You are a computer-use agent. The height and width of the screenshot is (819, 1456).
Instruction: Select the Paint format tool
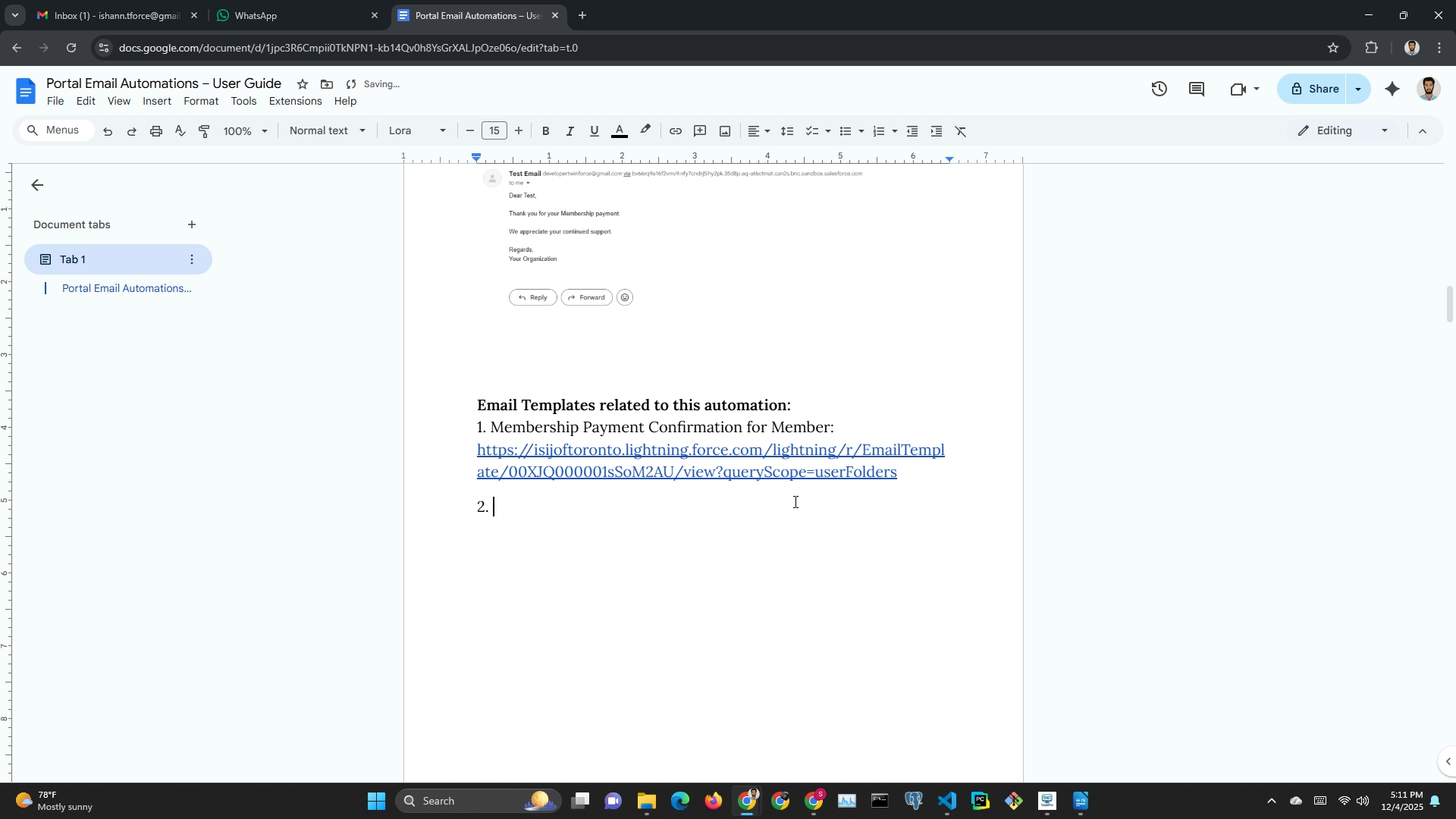[204, 131]
